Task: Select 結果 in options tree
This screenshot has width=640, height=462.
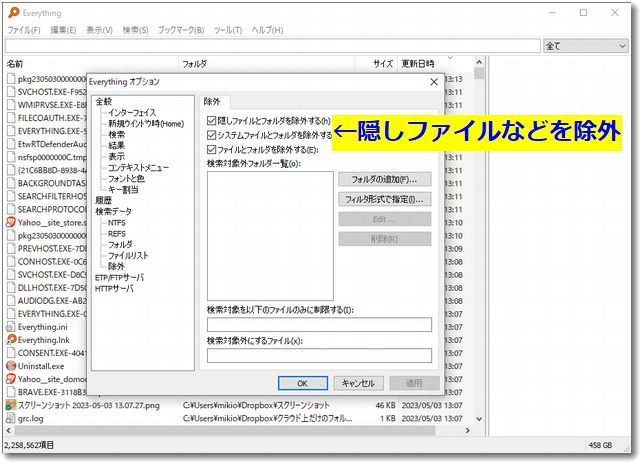Action: 117,145
